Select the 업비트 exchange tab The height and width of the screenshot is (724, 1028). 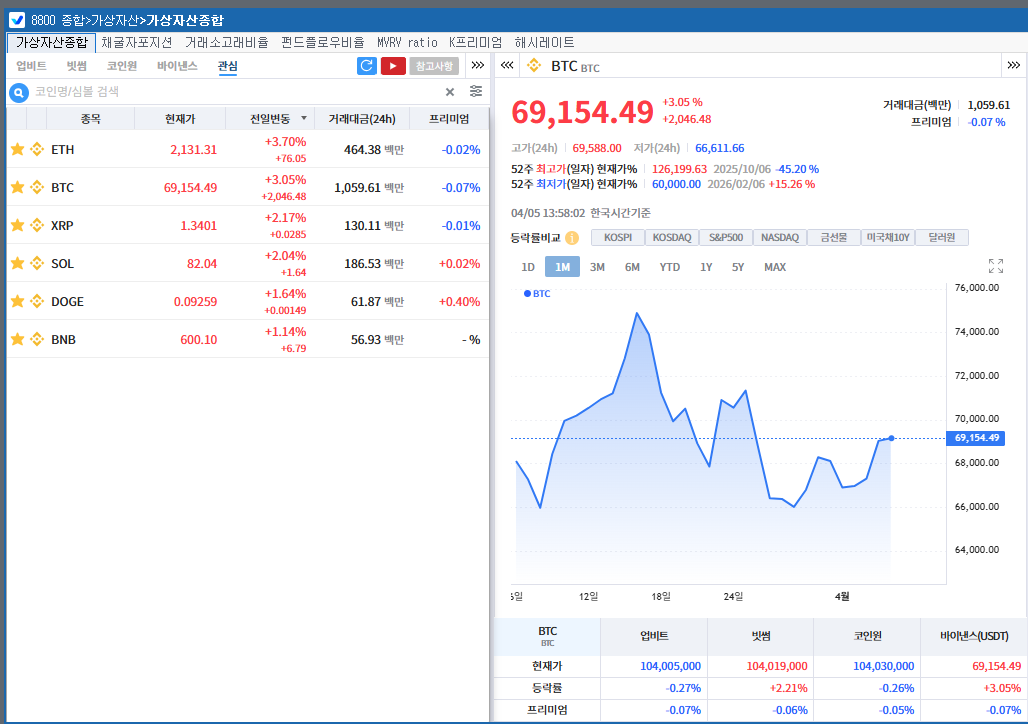(x=31, y=66)
